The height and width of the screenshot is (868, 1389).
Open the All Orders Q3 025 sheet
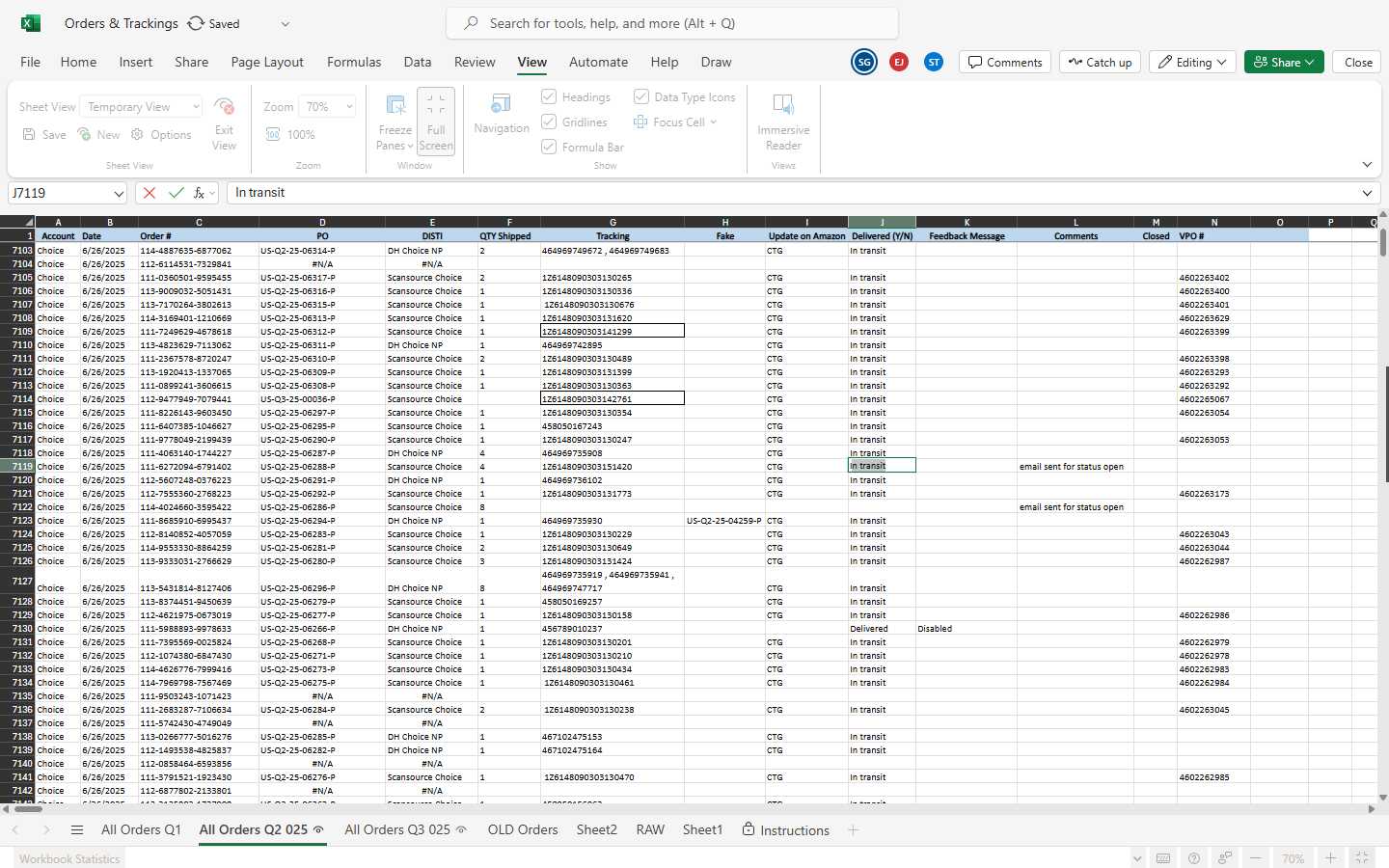point(406,829)
